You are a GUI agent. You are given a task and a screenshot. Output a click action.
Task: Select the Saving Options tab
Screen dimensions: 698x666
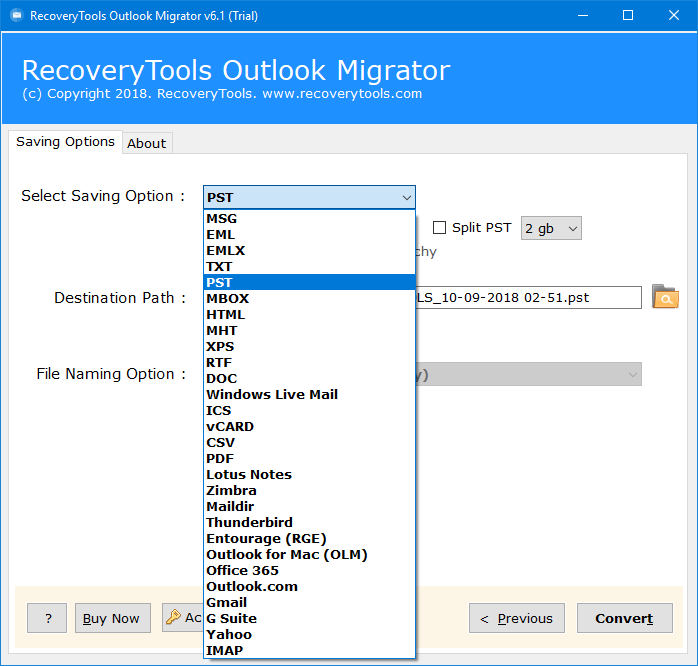point(65,142)
